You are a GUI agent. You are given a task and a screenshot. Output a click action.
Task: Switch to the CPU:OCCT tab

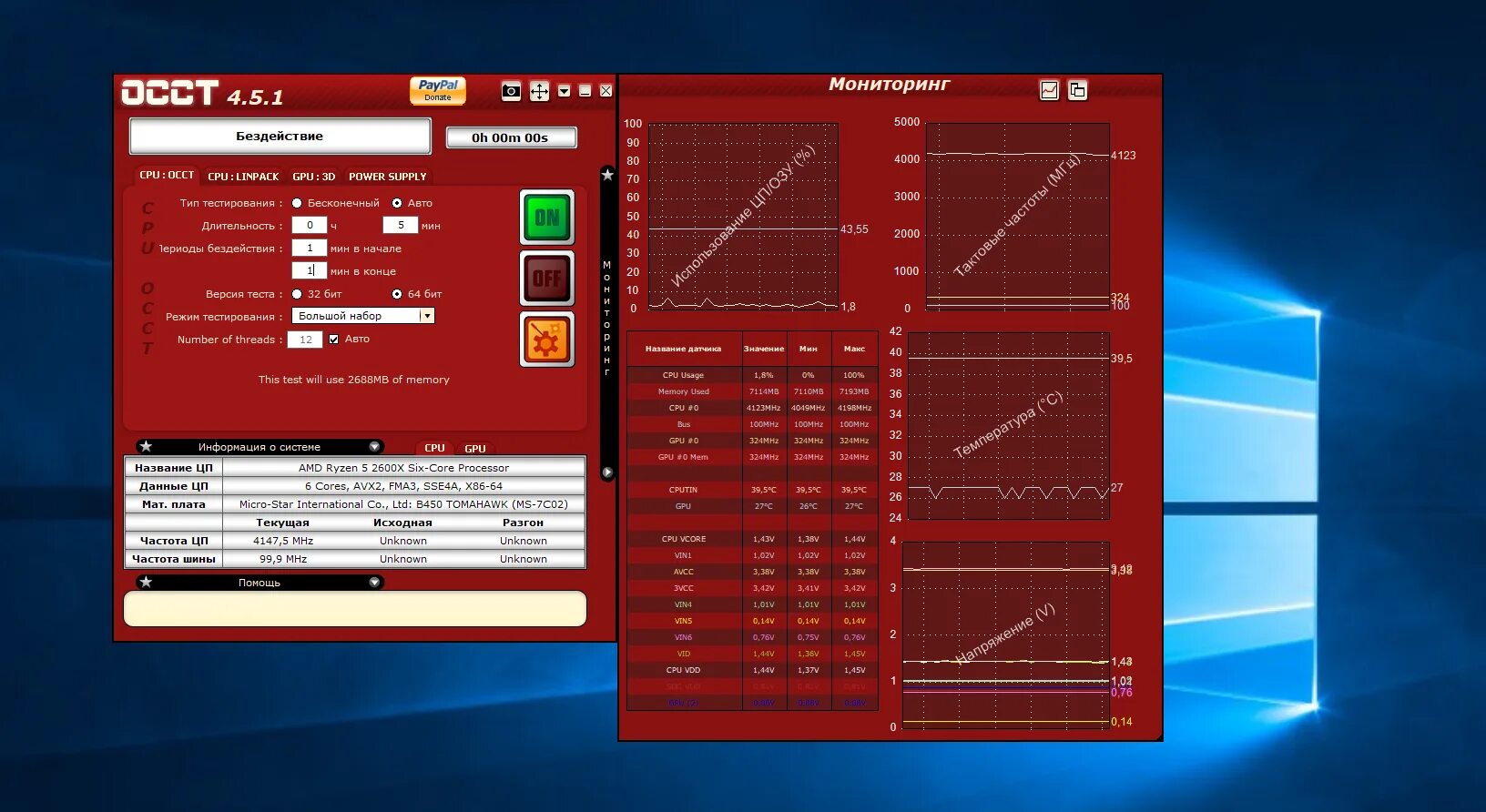167,175
